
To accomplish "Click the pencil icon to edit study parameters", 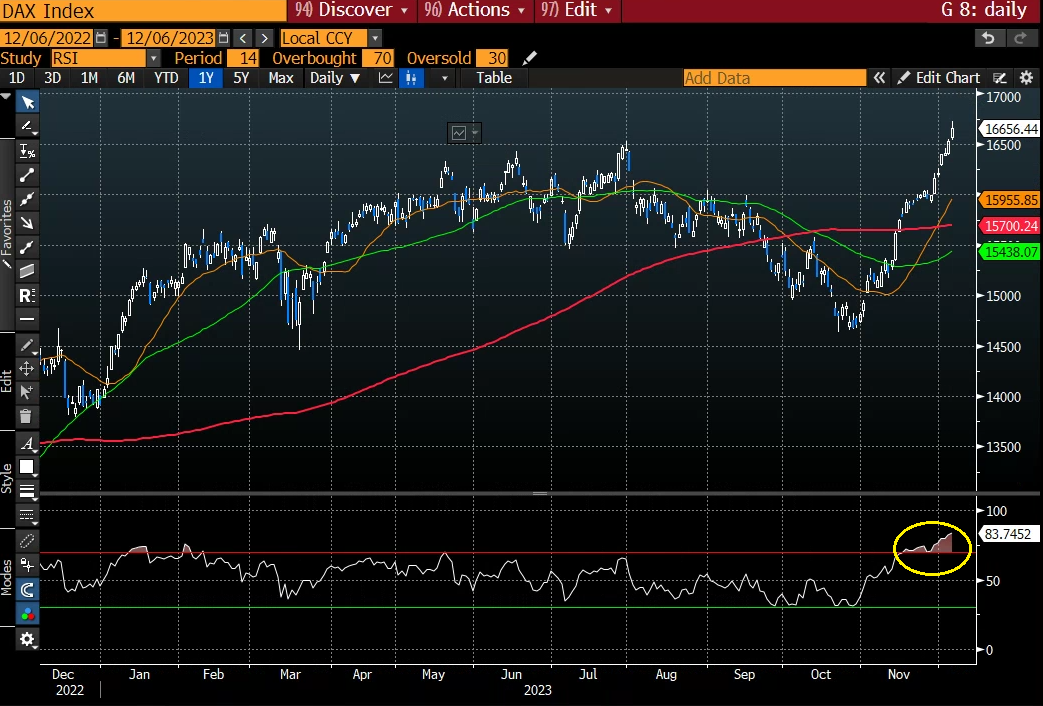I will click(x=529, y=59).
